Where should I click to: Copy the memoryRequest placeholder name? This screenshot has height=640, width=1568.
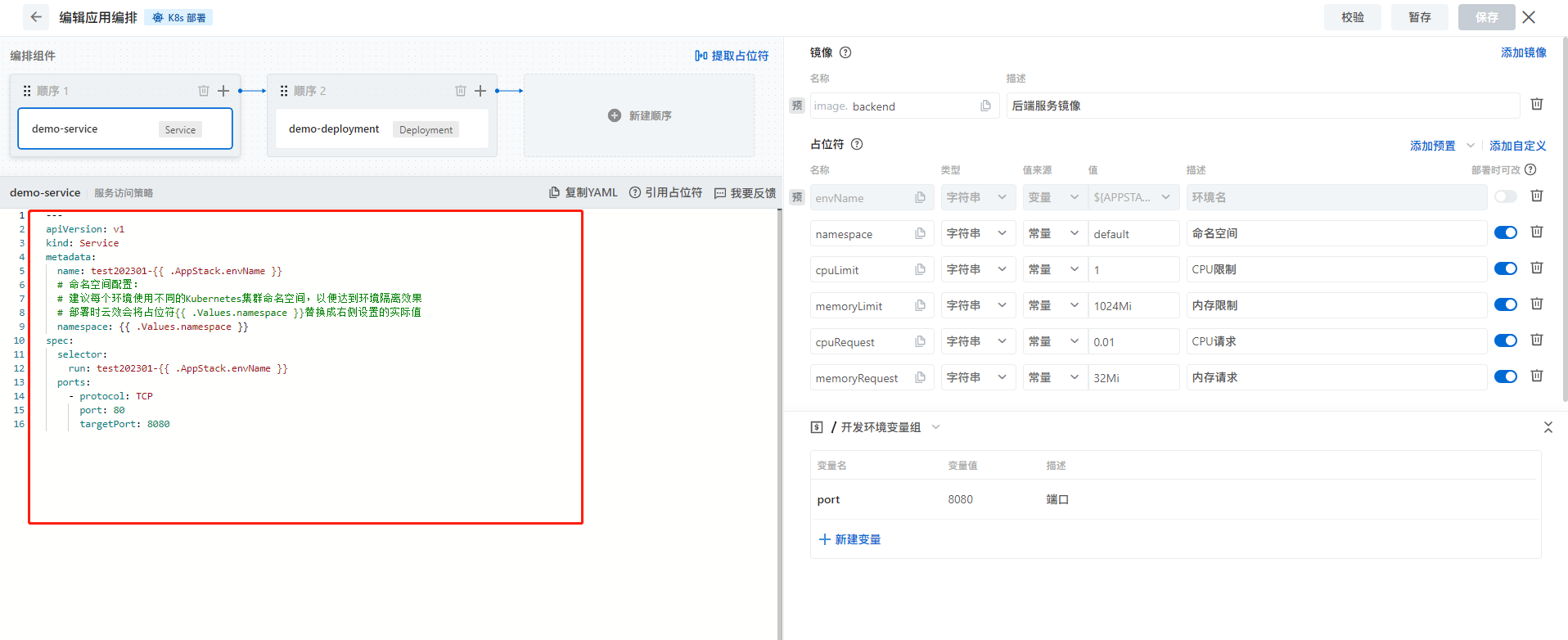[920, 377]
